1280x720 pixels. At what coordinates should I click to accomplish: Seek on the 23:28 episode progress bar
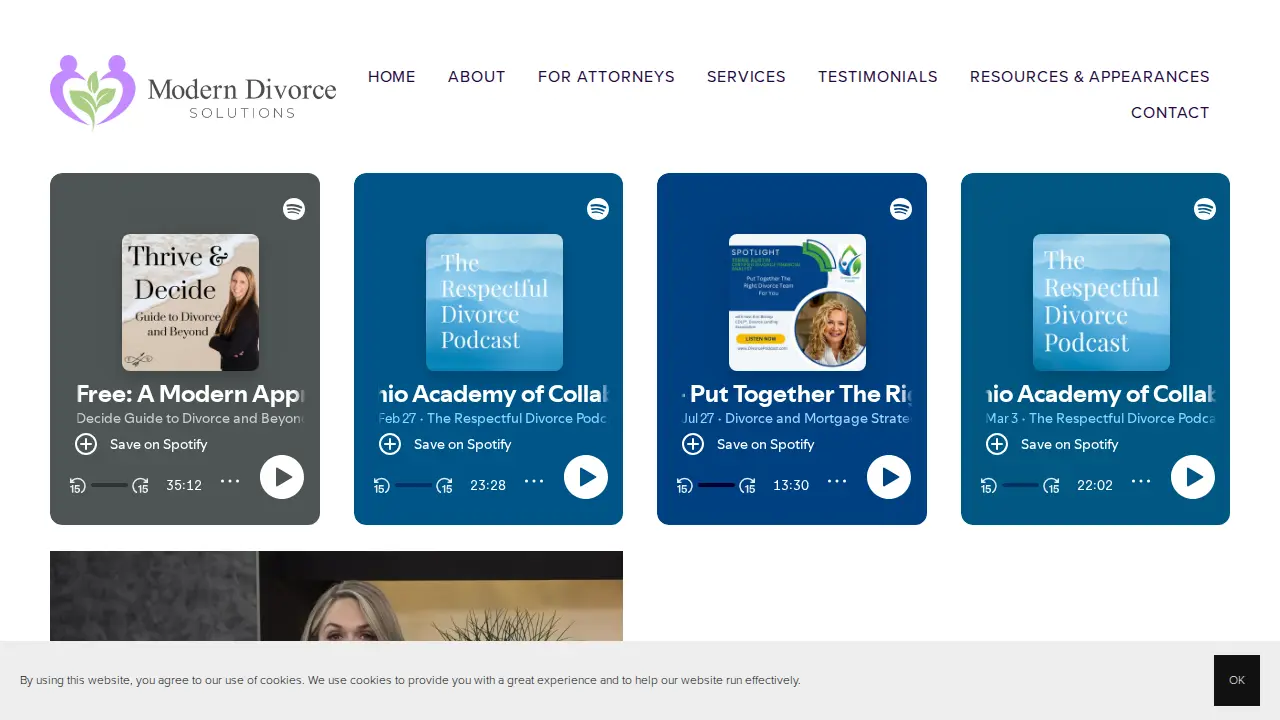click(413, 485)
